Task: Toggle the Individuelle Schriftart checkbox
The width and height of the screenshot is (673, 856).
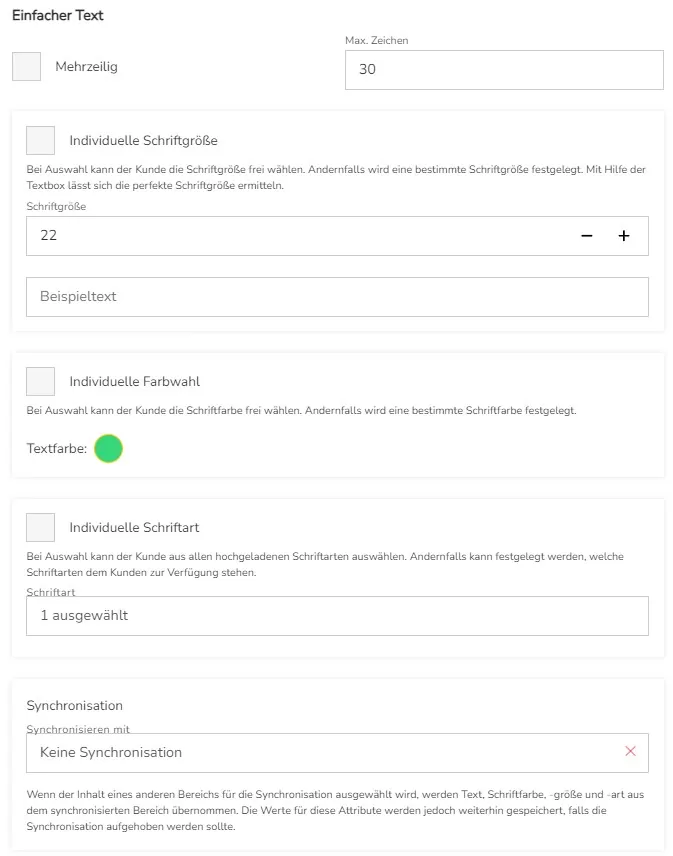Action: pos(41,528)
